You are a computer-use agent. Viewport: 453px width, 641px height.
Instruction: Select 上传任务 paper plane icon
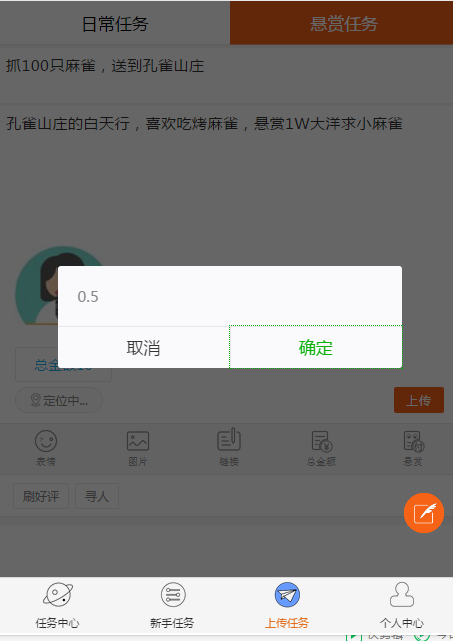coord(287,595)
